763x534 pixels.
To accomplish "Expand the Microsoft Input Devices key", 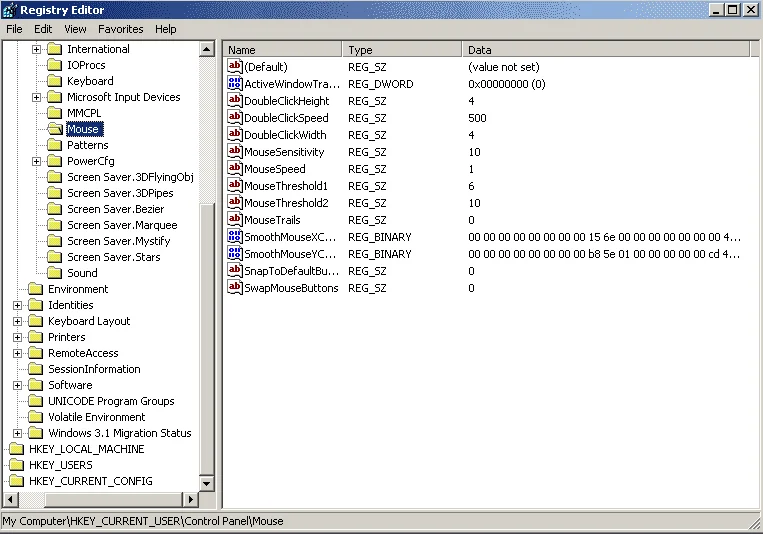I will point(36,97).
